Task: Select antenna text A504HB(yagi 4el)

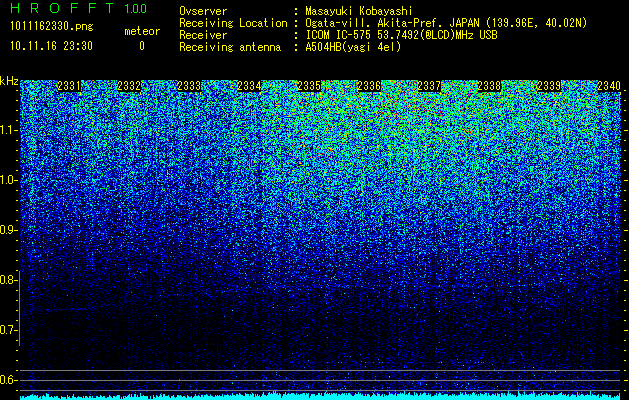Action: click(353, 47)
